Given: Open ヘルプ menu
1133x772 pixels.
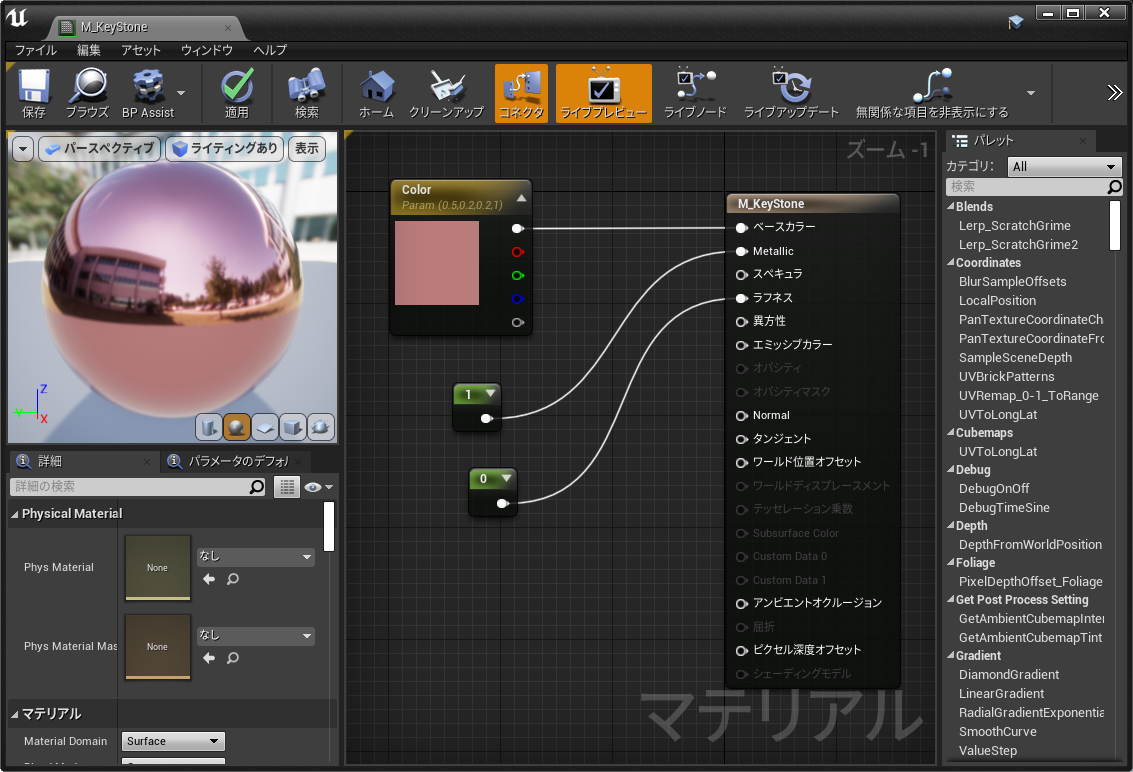Looking at the screenshot, I should [270, 50].
